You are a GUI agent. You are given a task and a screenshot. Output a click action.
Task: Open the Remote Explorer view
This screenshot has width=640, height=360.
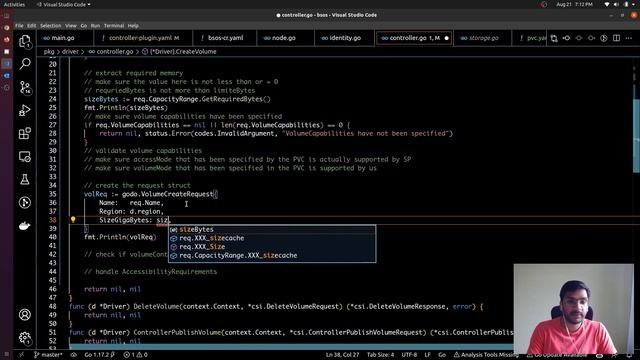(x=25, y=156)
